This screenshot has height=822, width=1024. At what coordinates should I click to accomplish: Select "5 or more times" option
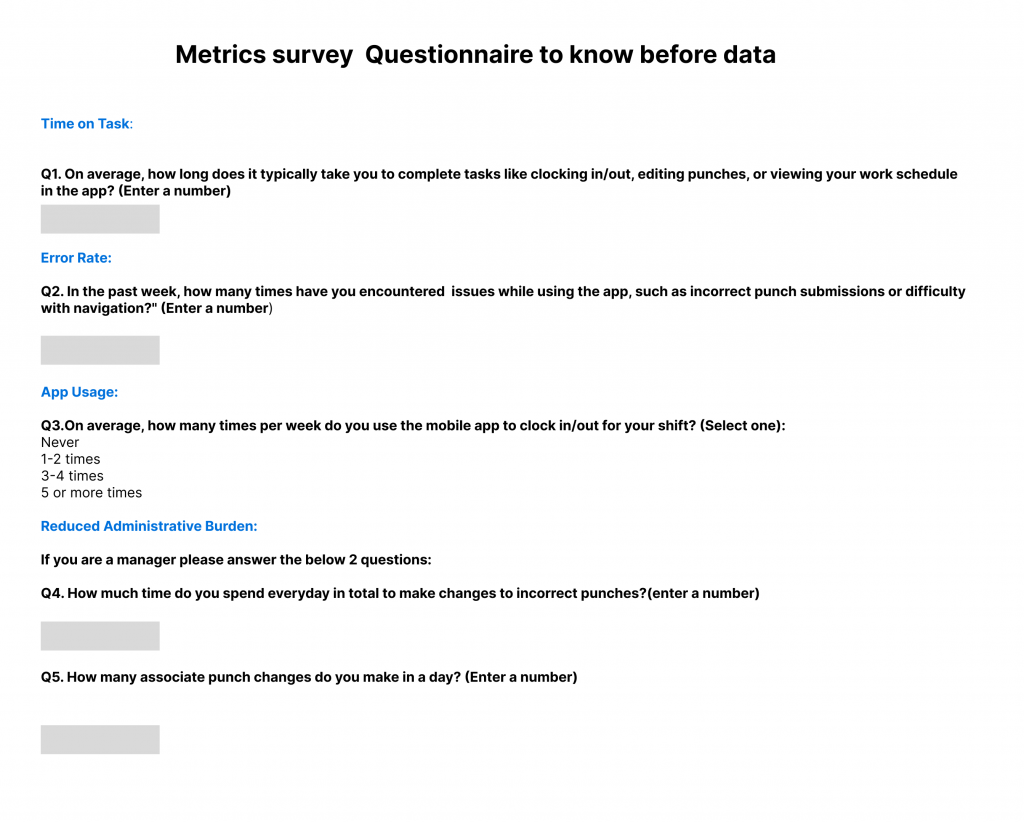click(x=91, y=493)
